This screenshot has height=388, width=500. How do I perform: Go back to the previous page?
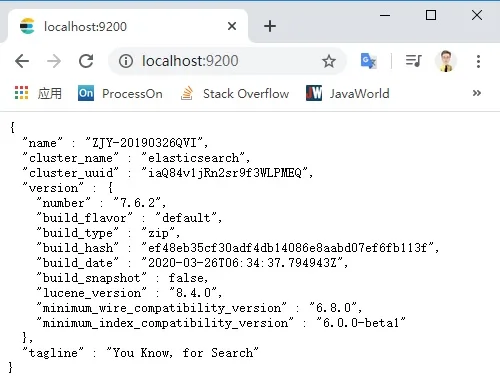(22, 61)
